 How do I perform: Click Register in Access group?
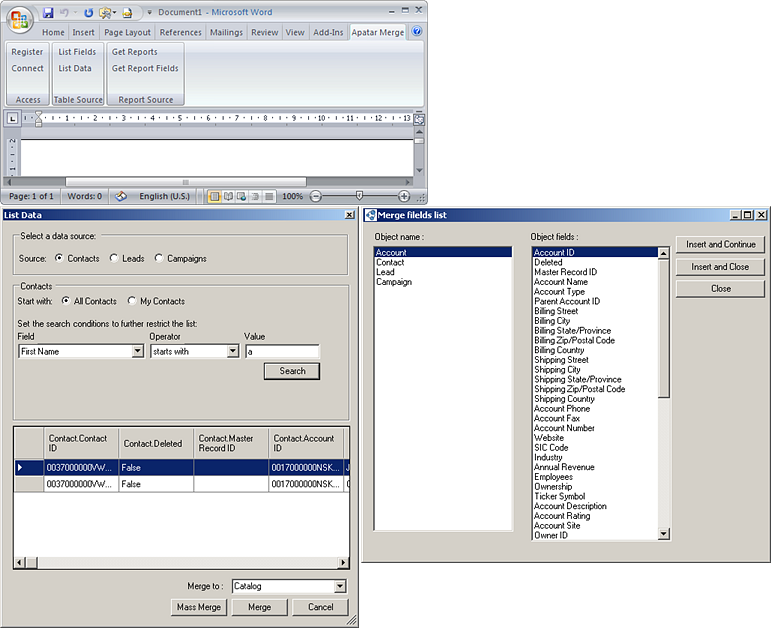click(x=27, y=52)
